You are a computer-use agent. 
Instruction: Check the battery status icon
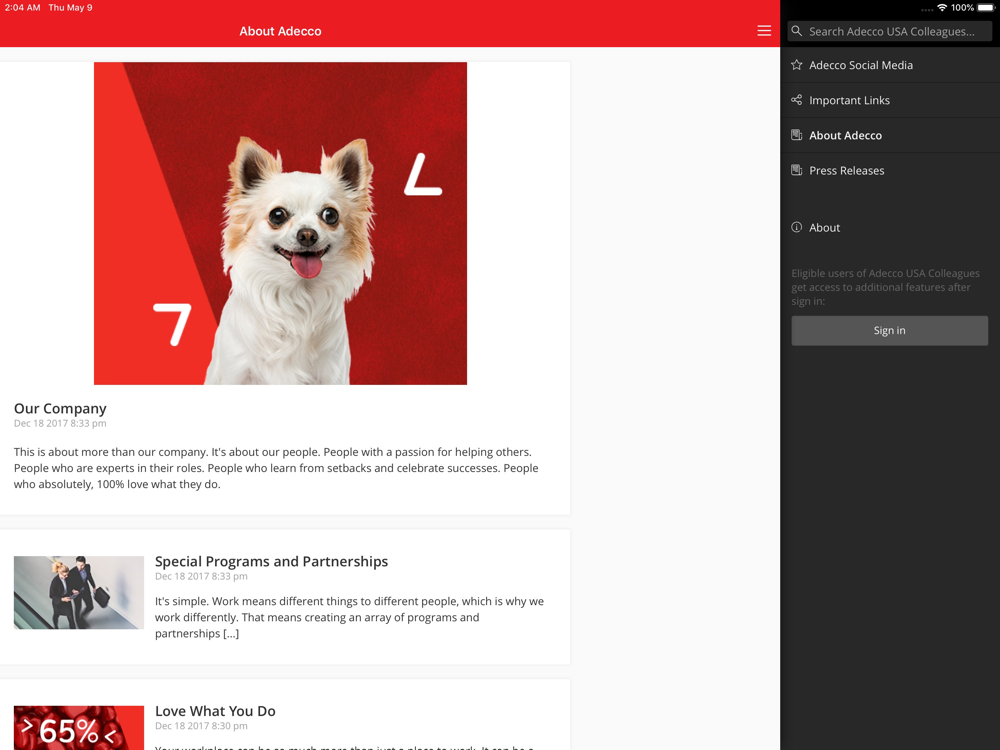coord(986,8)
